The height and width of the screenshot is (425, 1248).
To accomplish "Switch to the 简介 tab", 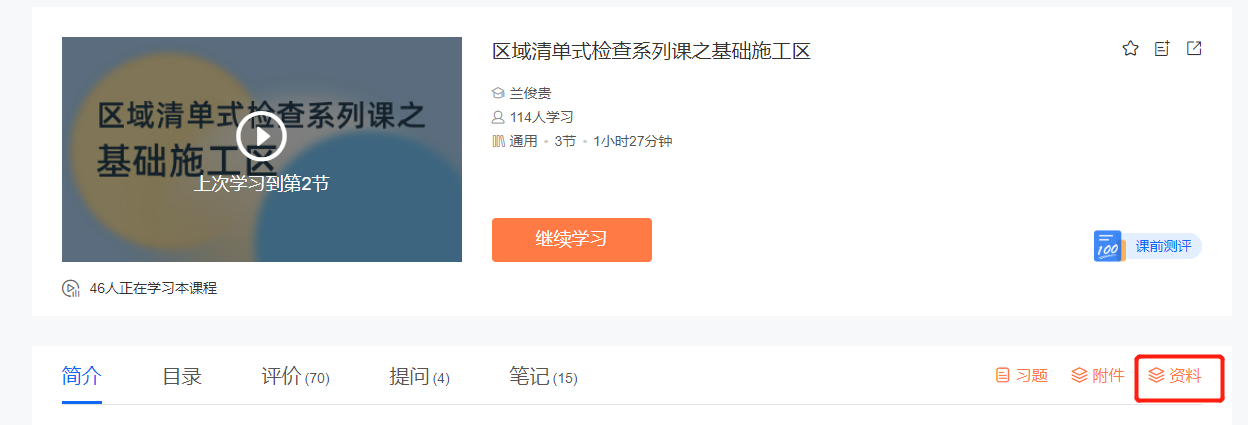I will tap(82, 376).
